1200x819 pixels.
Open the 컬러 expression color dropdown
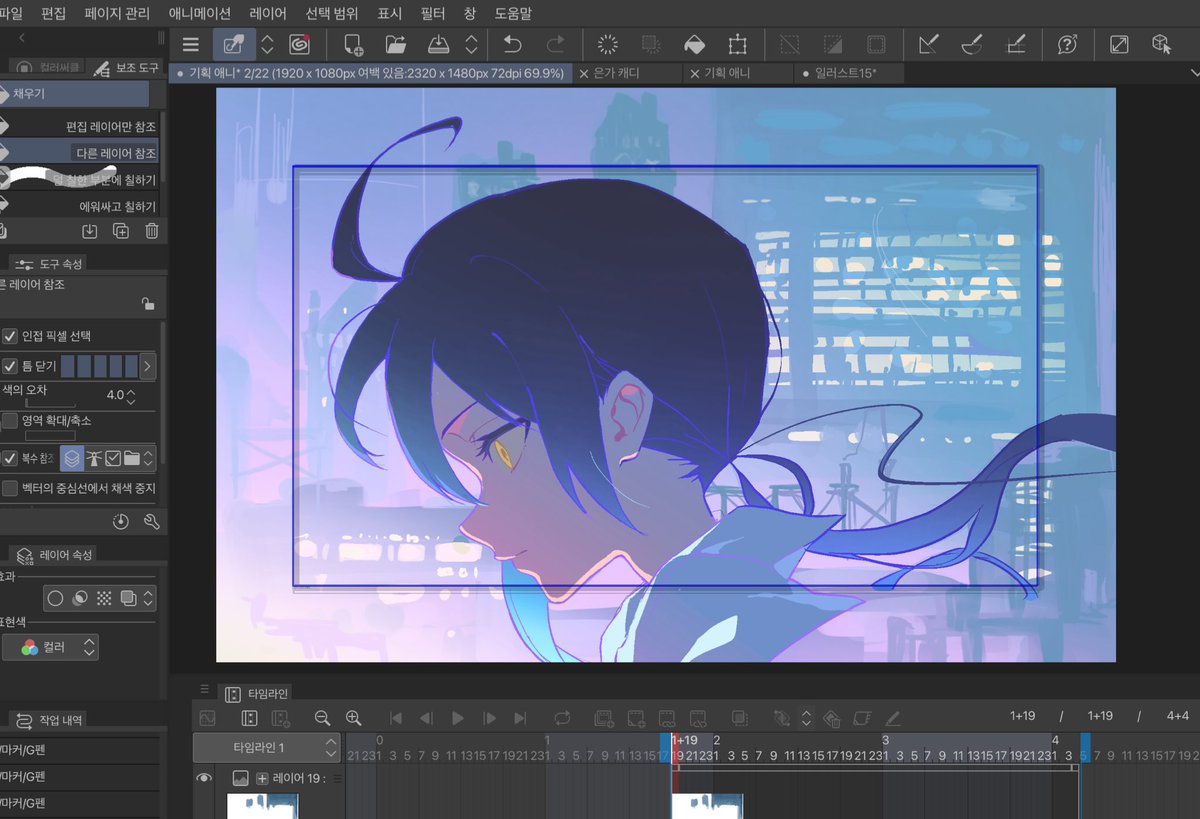(50, 648)
